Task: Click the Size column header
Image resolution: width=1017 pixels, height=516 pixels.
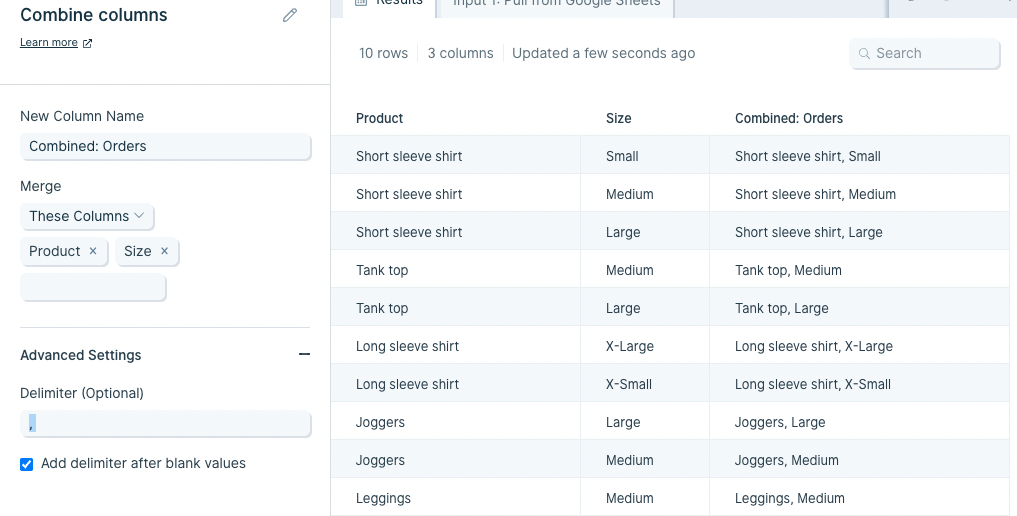Action: click(619, 119)
